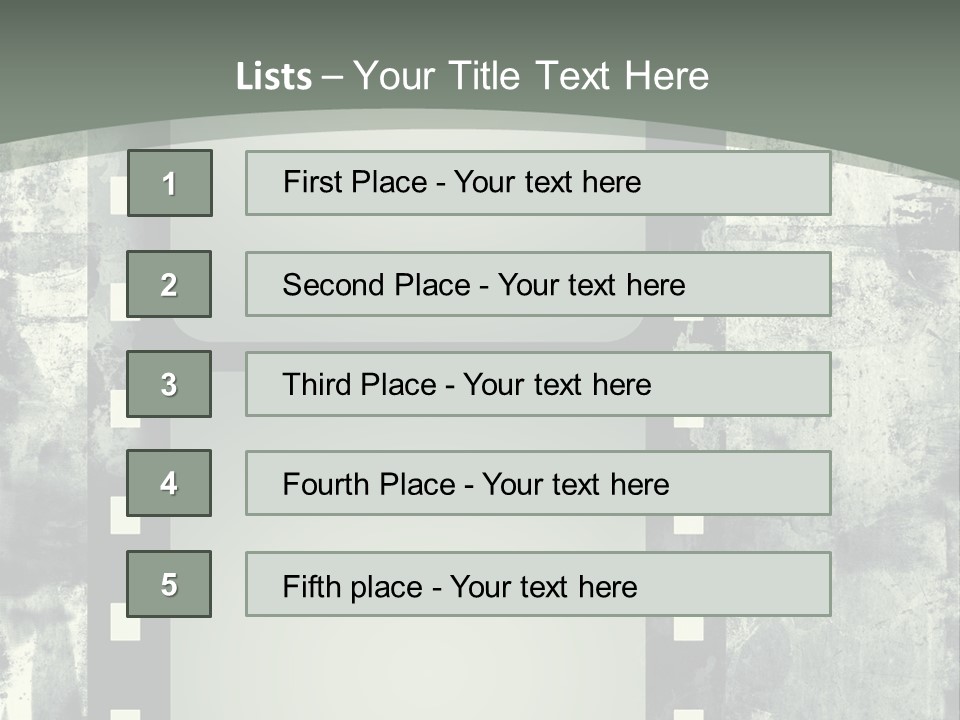Click "Your text here" in the Fourth Place row
The height and width of the screenshot is (720, 960).
click(575, 485)
